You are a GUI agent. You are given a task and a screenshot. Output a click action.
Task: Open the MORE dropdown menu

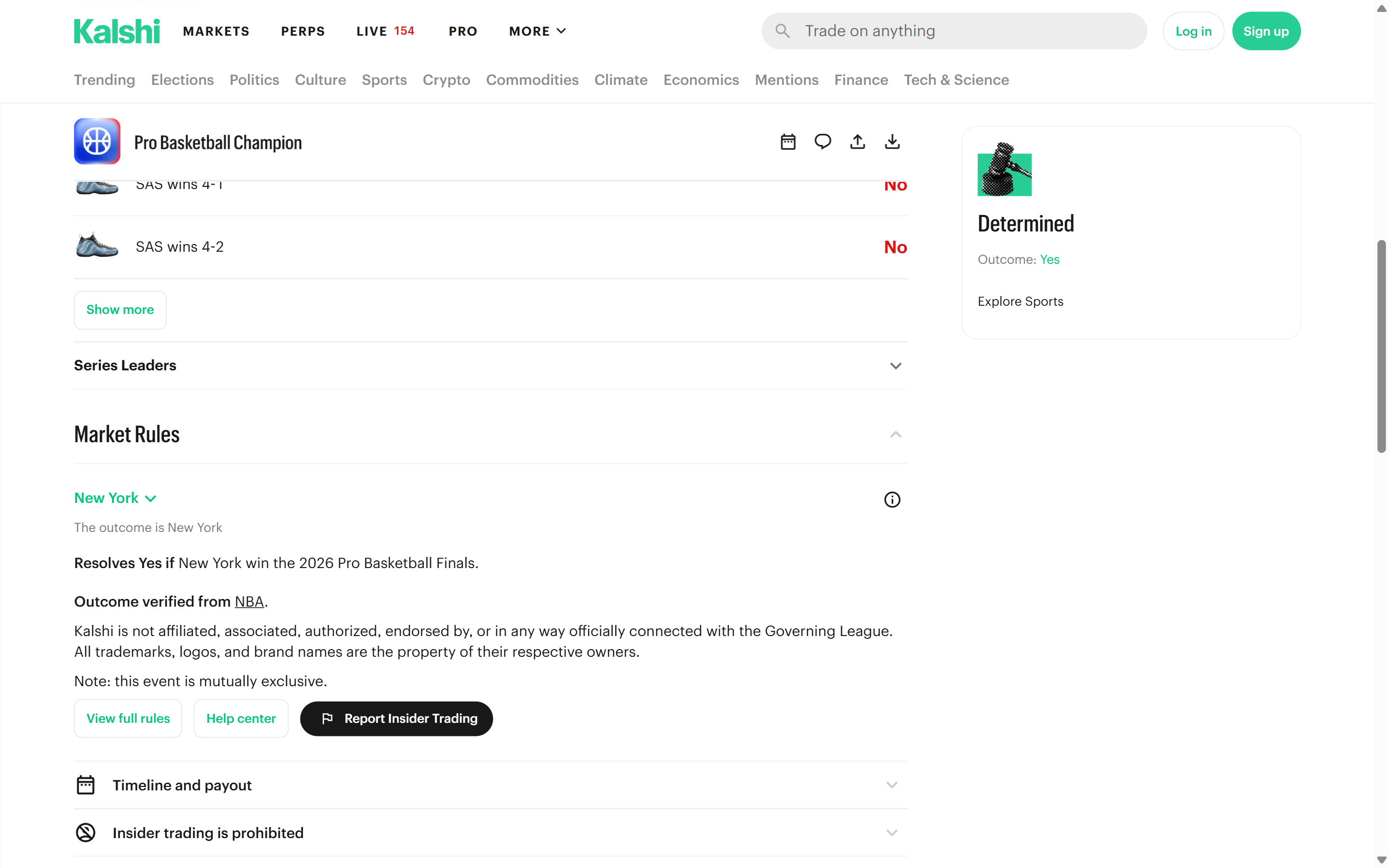(x=537, y=31)
